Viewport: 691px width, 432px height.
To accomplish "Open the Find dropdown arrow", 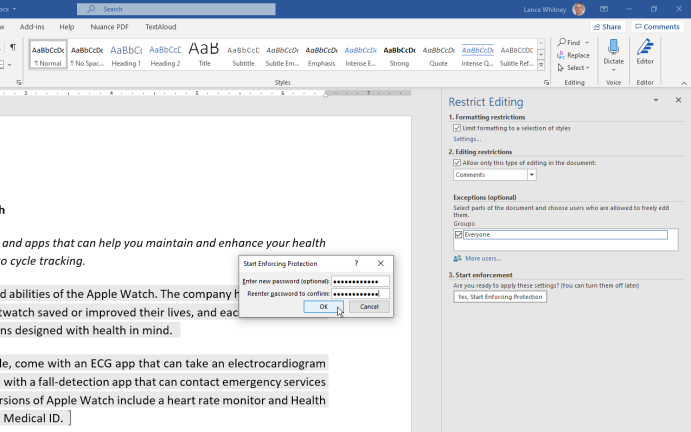I will pos(587,43).
